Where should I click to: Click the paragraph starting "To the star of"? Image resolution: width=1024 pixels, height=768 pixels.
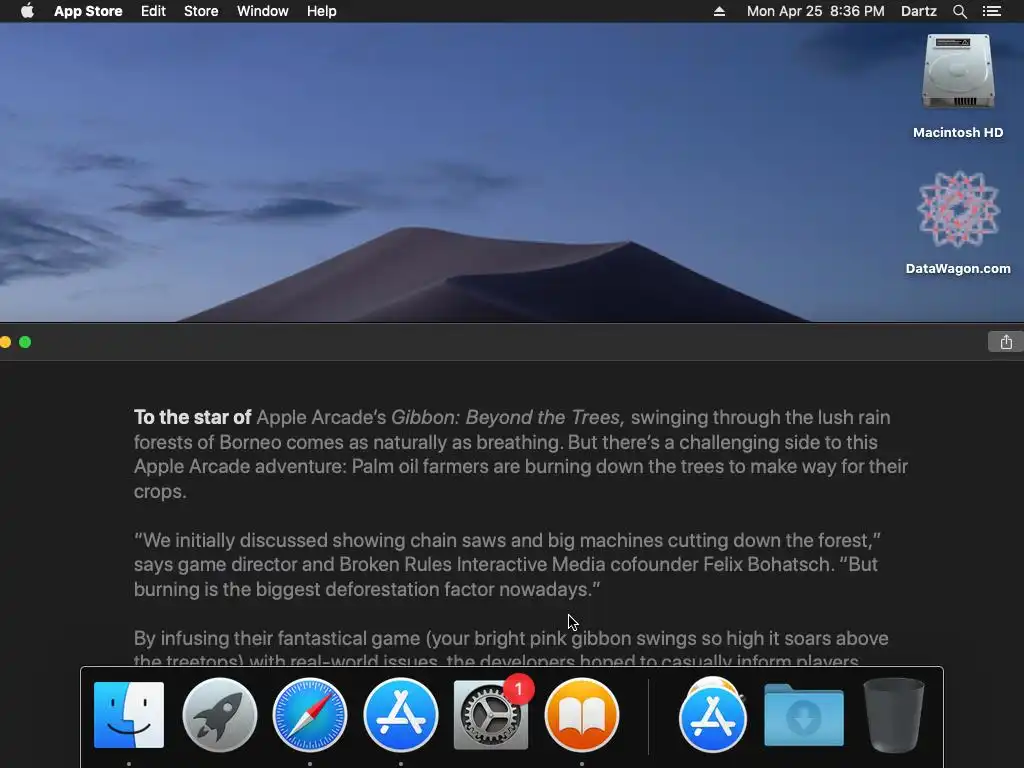click(520, 454)
